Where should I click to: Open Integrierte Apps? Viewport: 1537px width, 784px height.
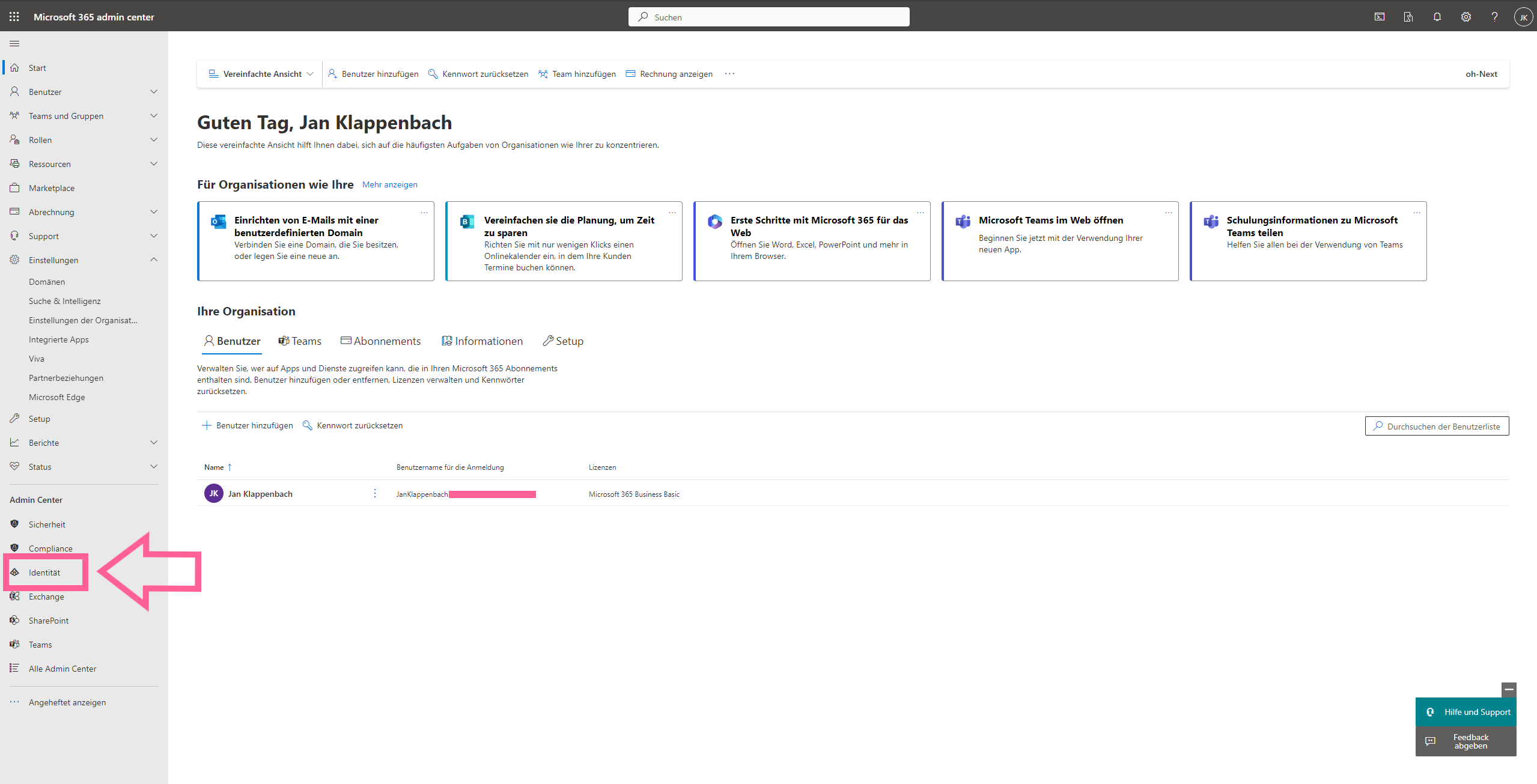tap(58, 339)
